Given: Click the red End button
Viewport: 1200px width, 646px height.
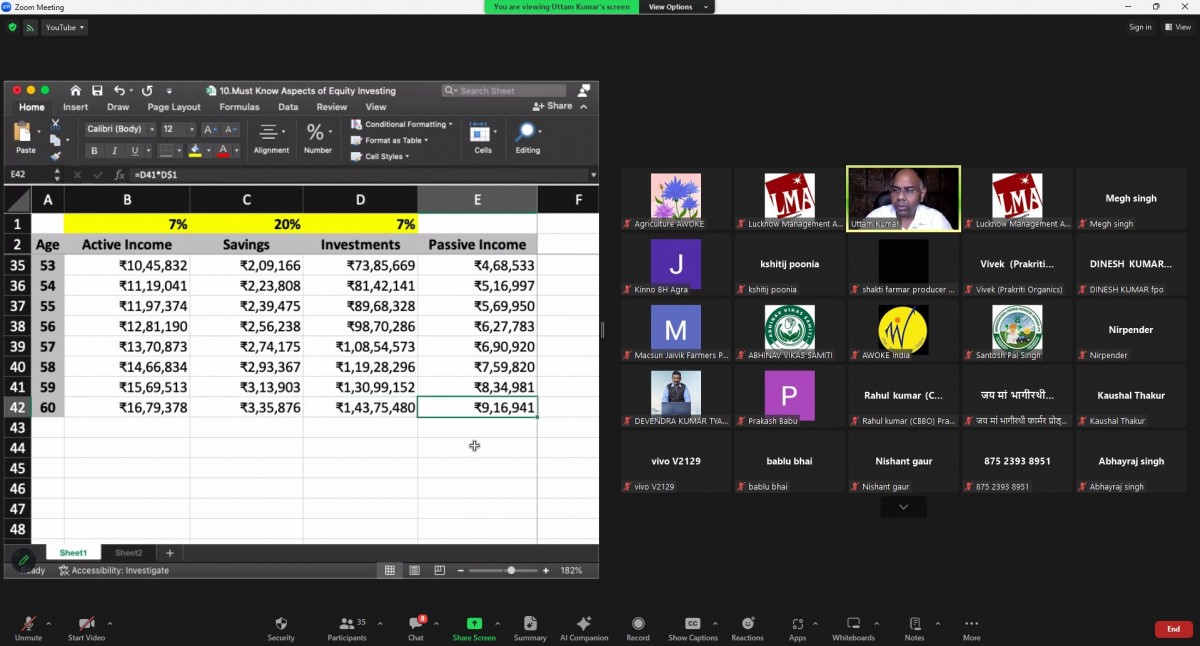Looking at the screenshot, I should click(x=1173, y=629).
